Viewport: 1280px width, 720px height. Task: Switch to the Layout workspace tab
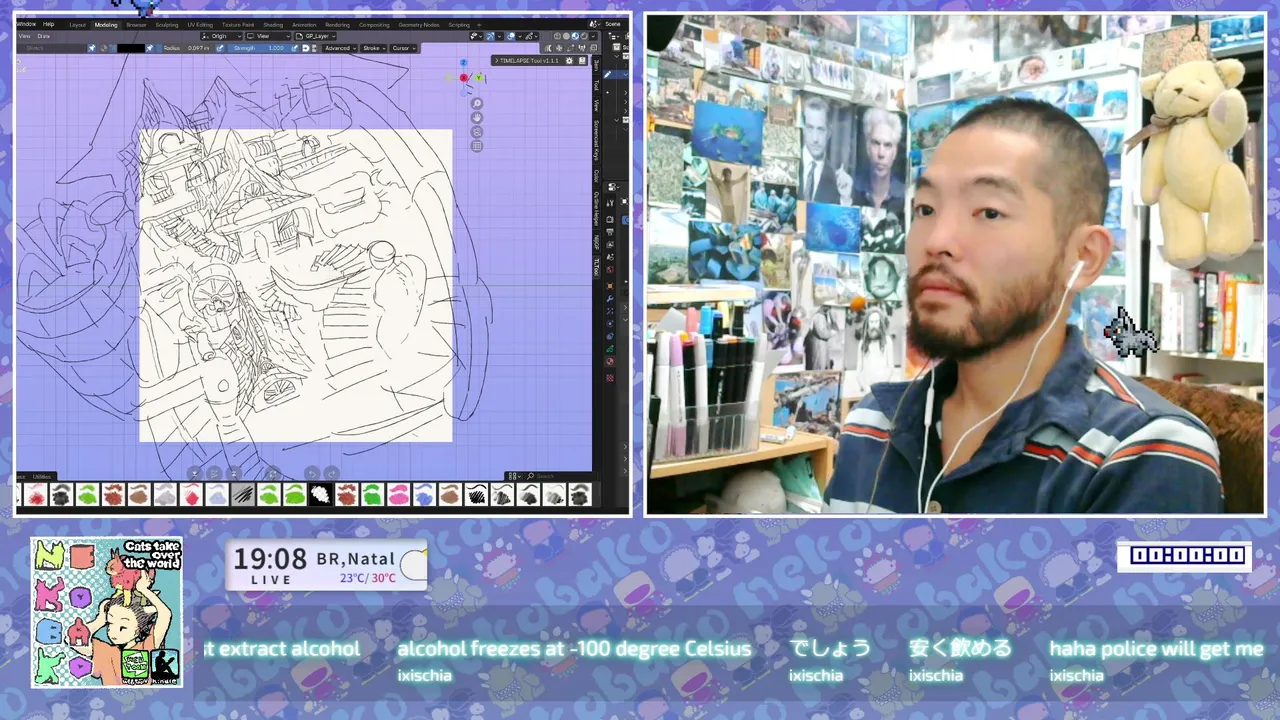tap(77, 25)
